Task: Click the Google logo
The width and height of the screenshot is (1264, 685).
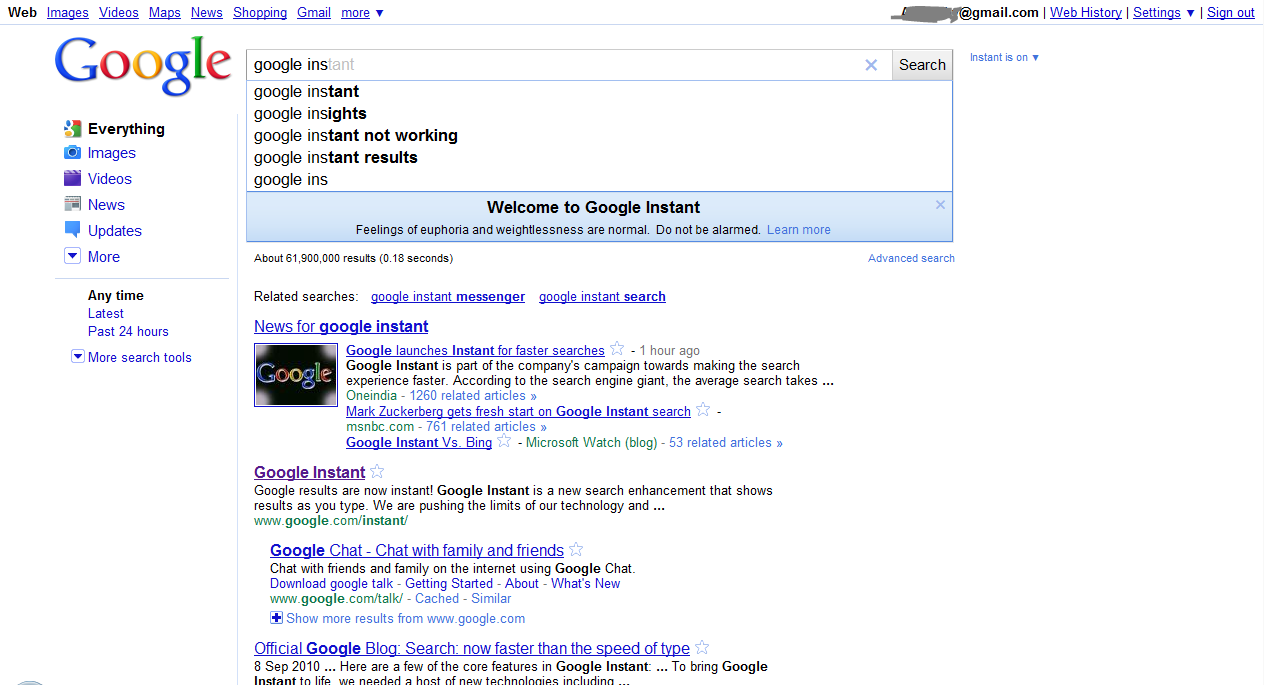Action: [143, 65]
